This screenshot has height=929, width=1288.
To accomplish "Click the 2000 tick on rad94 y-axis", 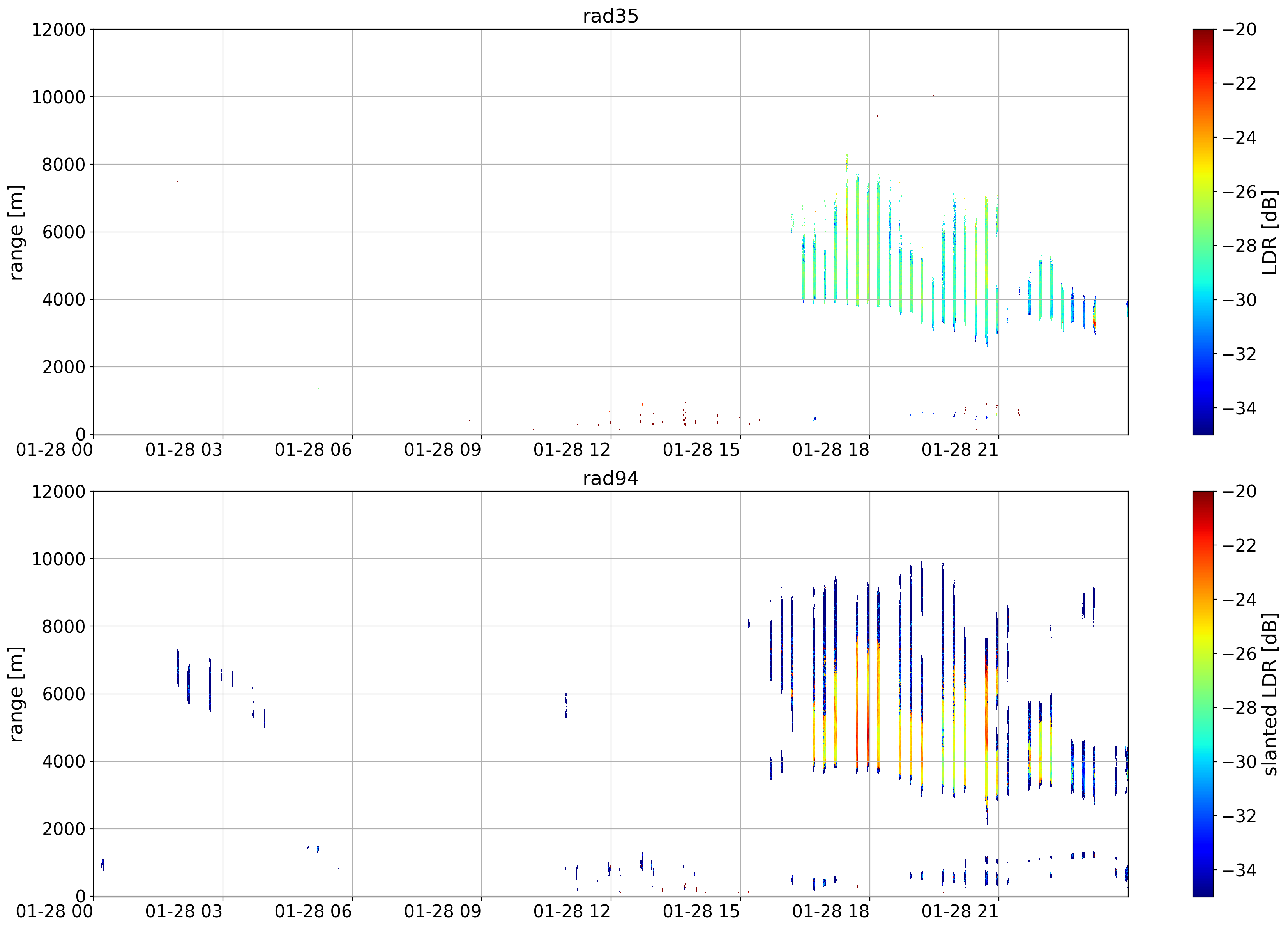I will point(64,829).
